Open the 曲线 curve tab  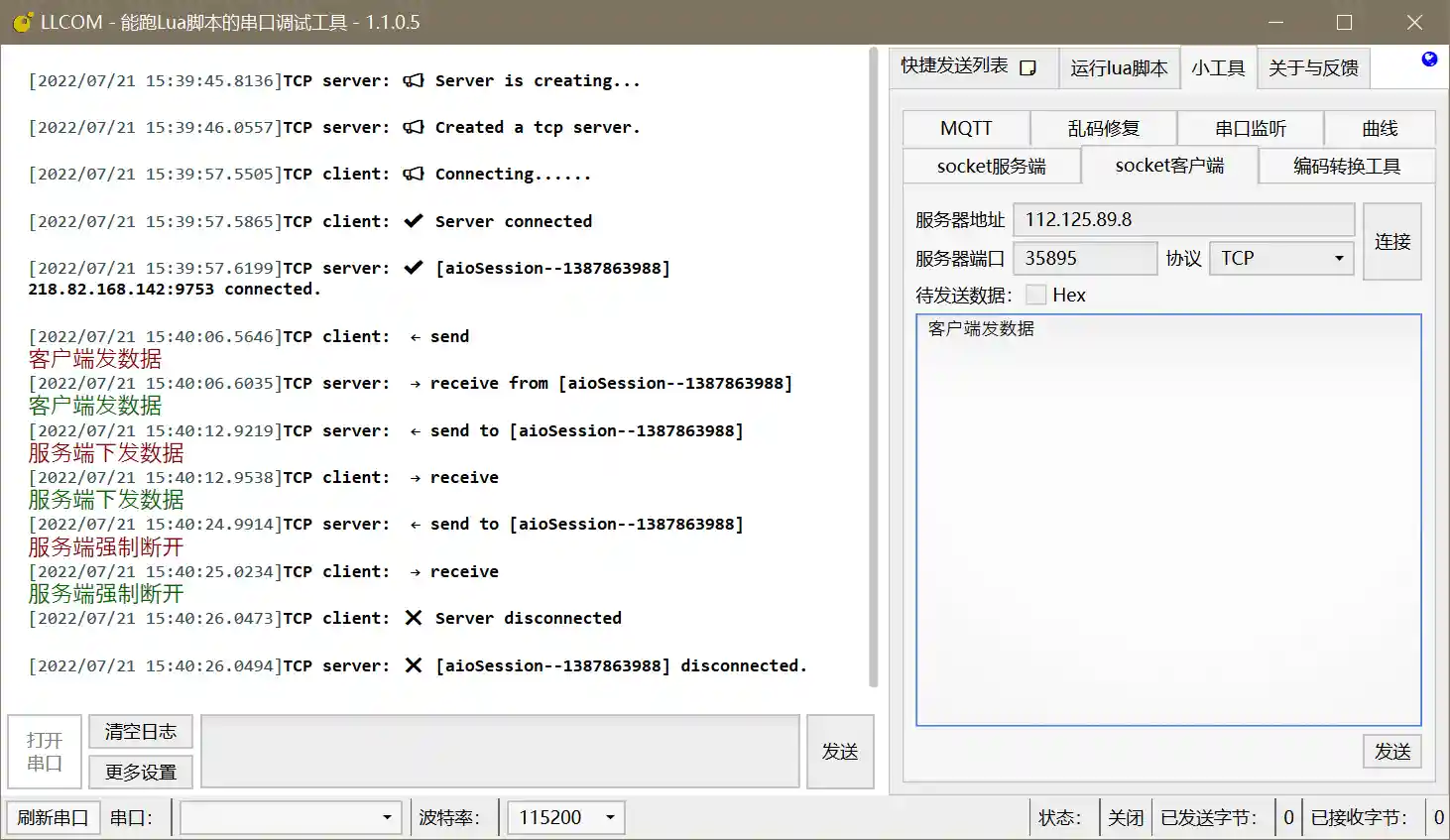tap(1380, 128)
